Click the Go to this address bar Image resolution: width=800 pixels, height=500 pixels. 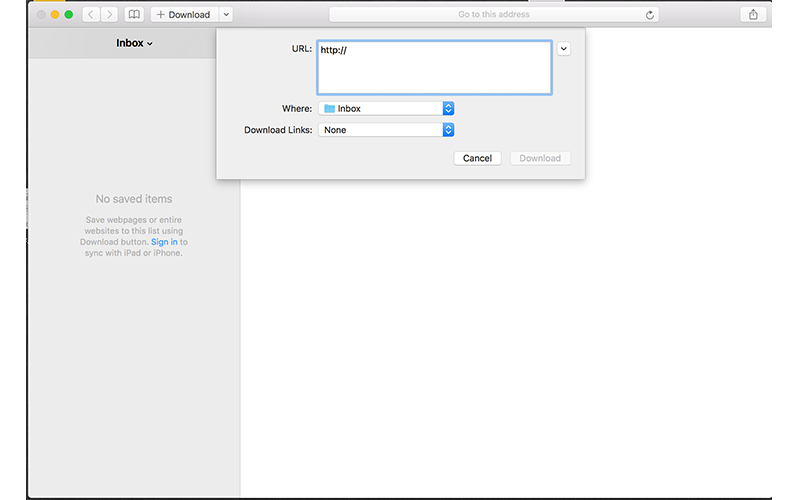[494, 15]
